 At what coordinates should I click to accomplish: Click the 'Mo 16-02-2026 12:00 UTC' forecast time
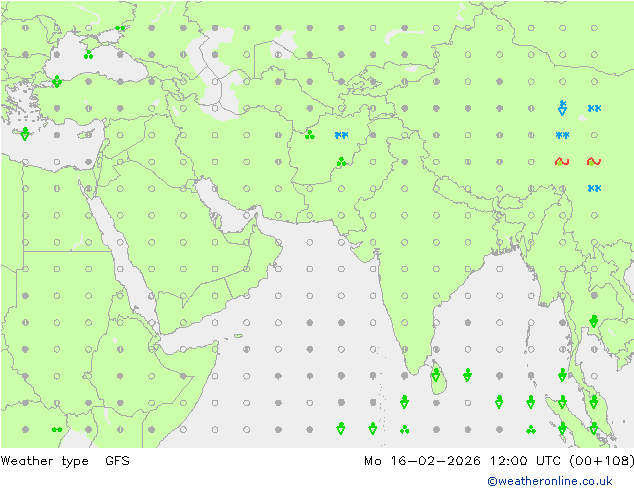(x=463, y=461)
